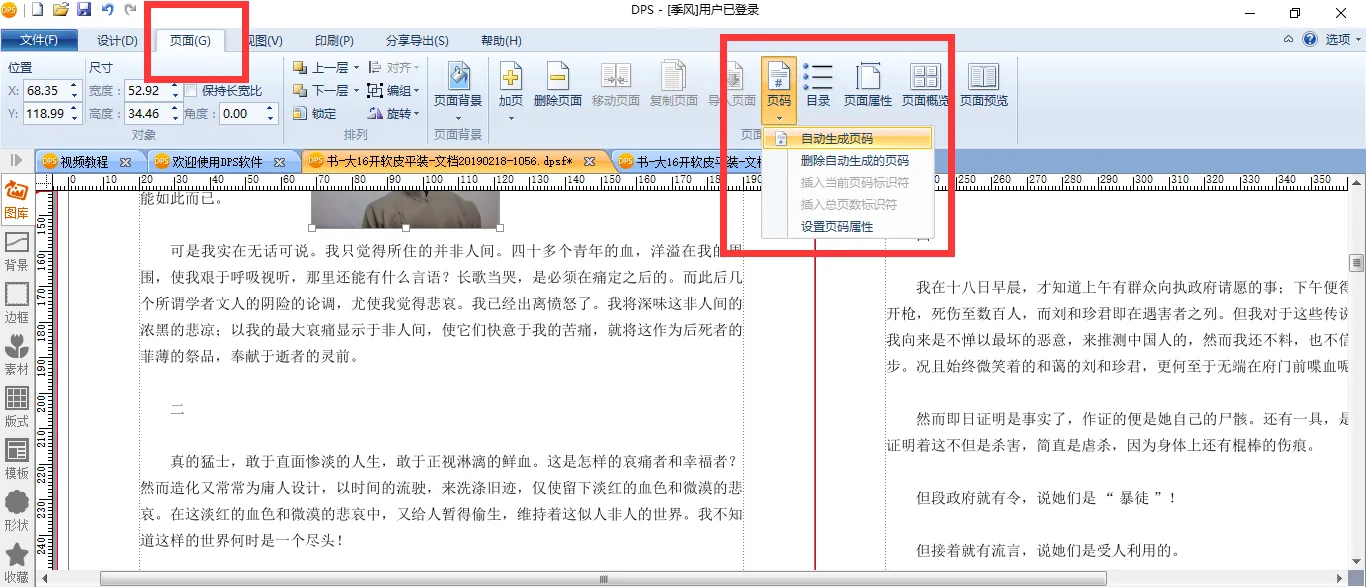This screenshot has height=587, width=1366.
Task: Expand the 旋转 rotate dropdown
Action: 417,114
